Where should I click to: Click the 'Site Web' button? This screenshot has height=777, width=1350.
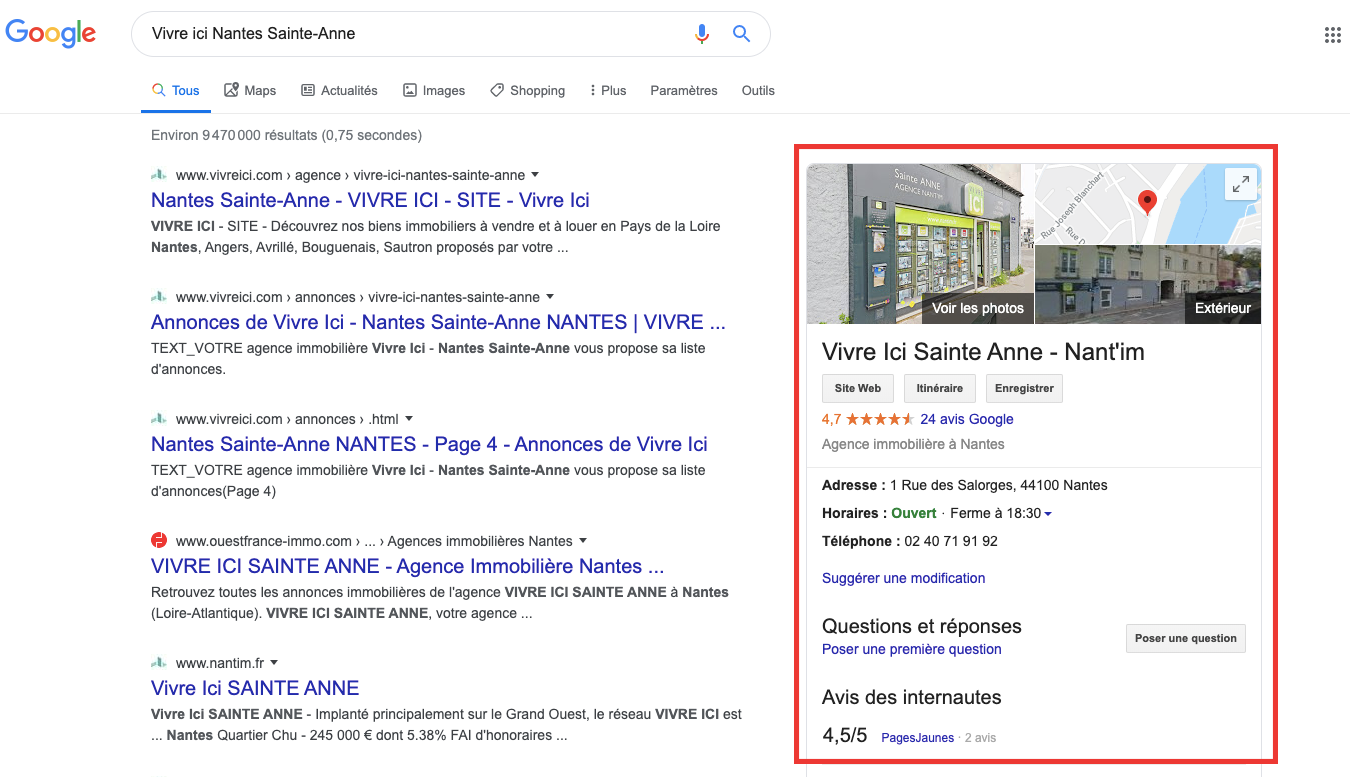coord(858,388)
